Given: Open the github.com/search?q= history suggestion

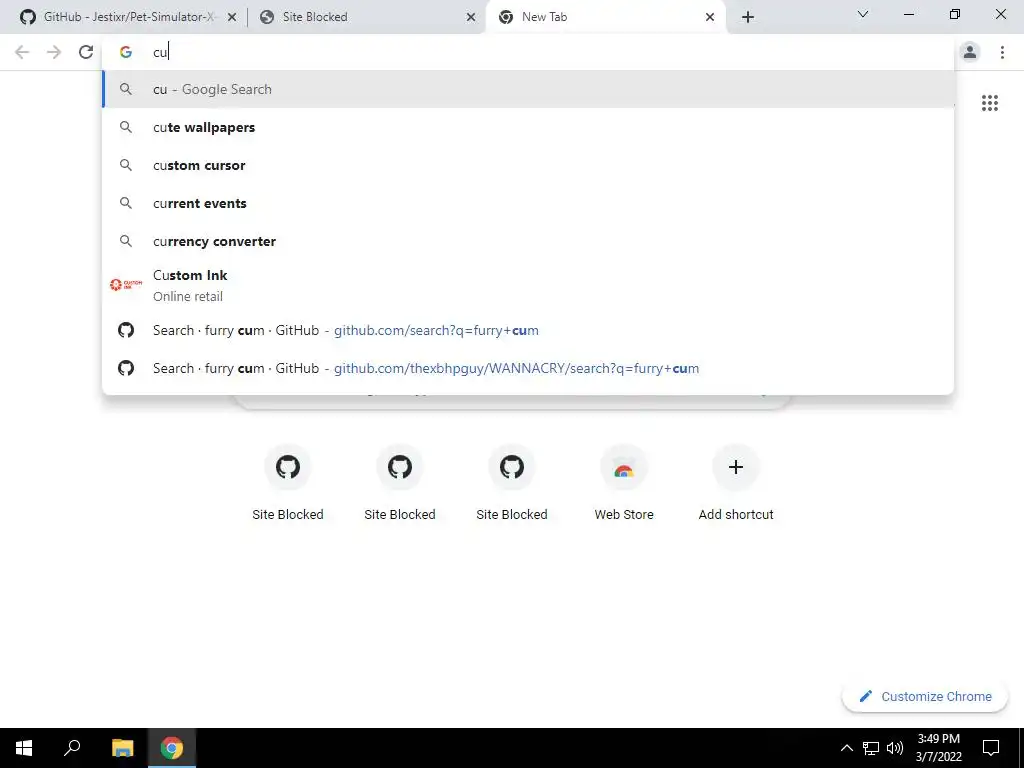Looking at the screenshot, I should pos(528,330).
